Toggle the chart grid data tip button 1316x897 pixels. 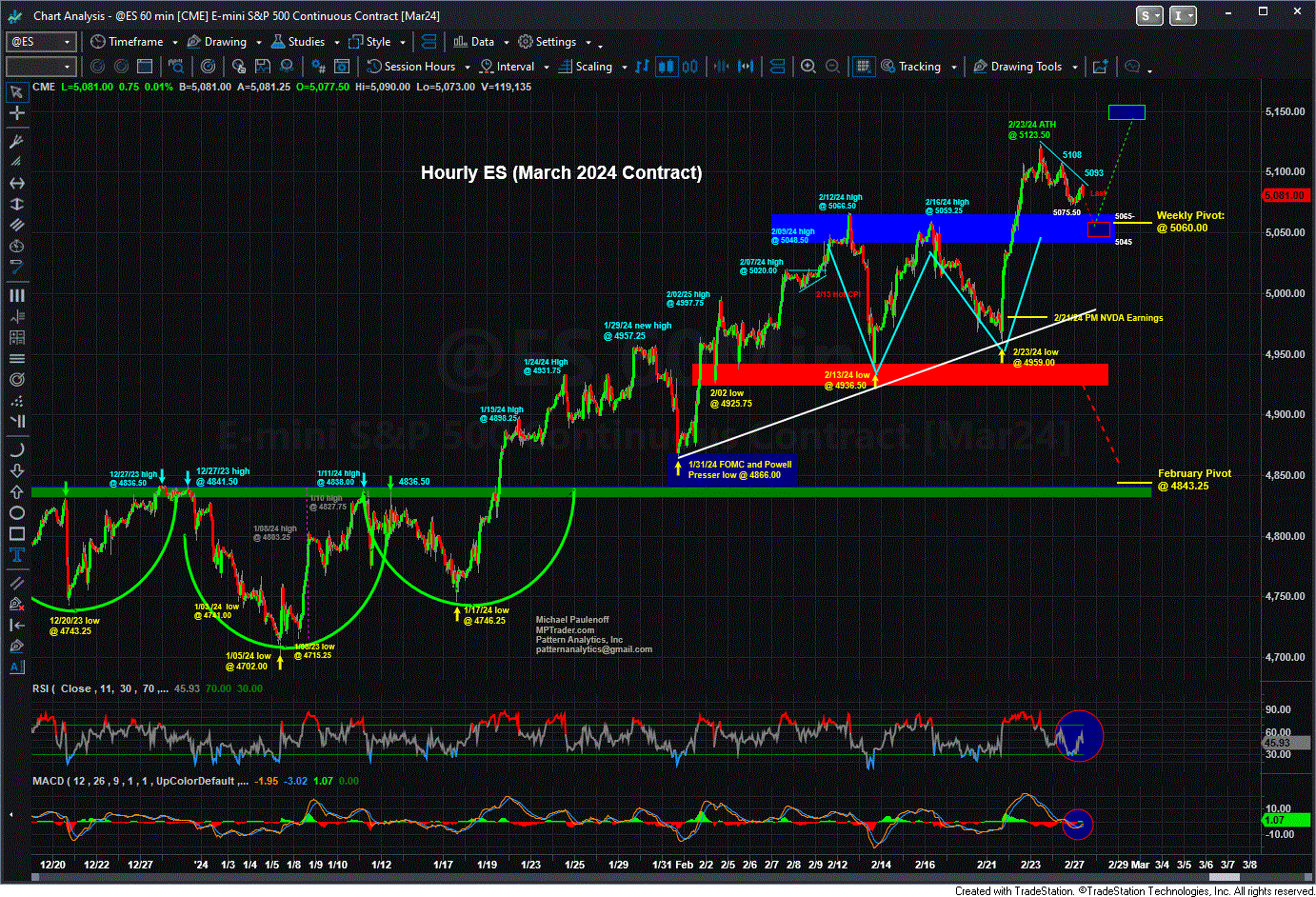tap(863, 67)
